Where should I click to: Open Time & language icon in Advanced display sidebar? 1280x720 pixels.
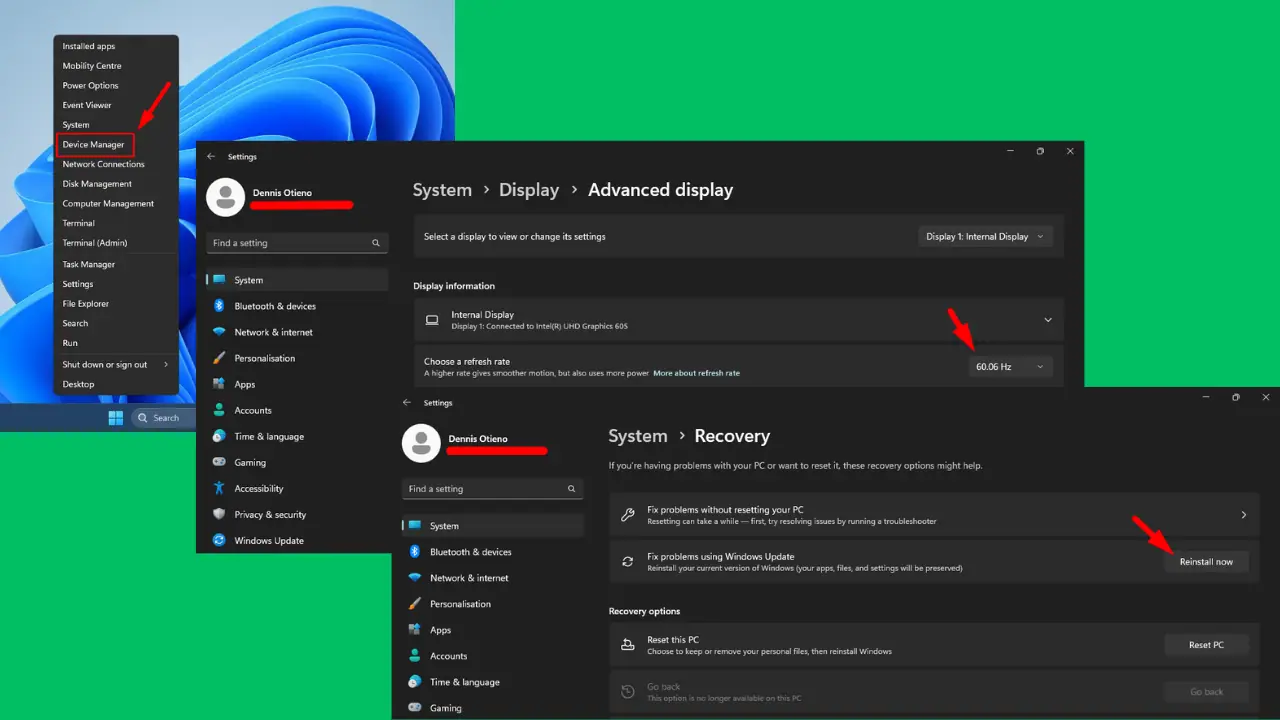(x=219, y=436)
